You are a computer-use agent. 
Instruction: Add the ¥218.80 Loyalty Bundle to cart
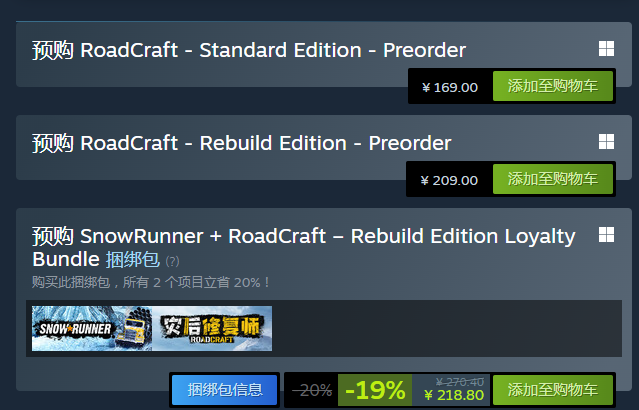tap(553, 390)
